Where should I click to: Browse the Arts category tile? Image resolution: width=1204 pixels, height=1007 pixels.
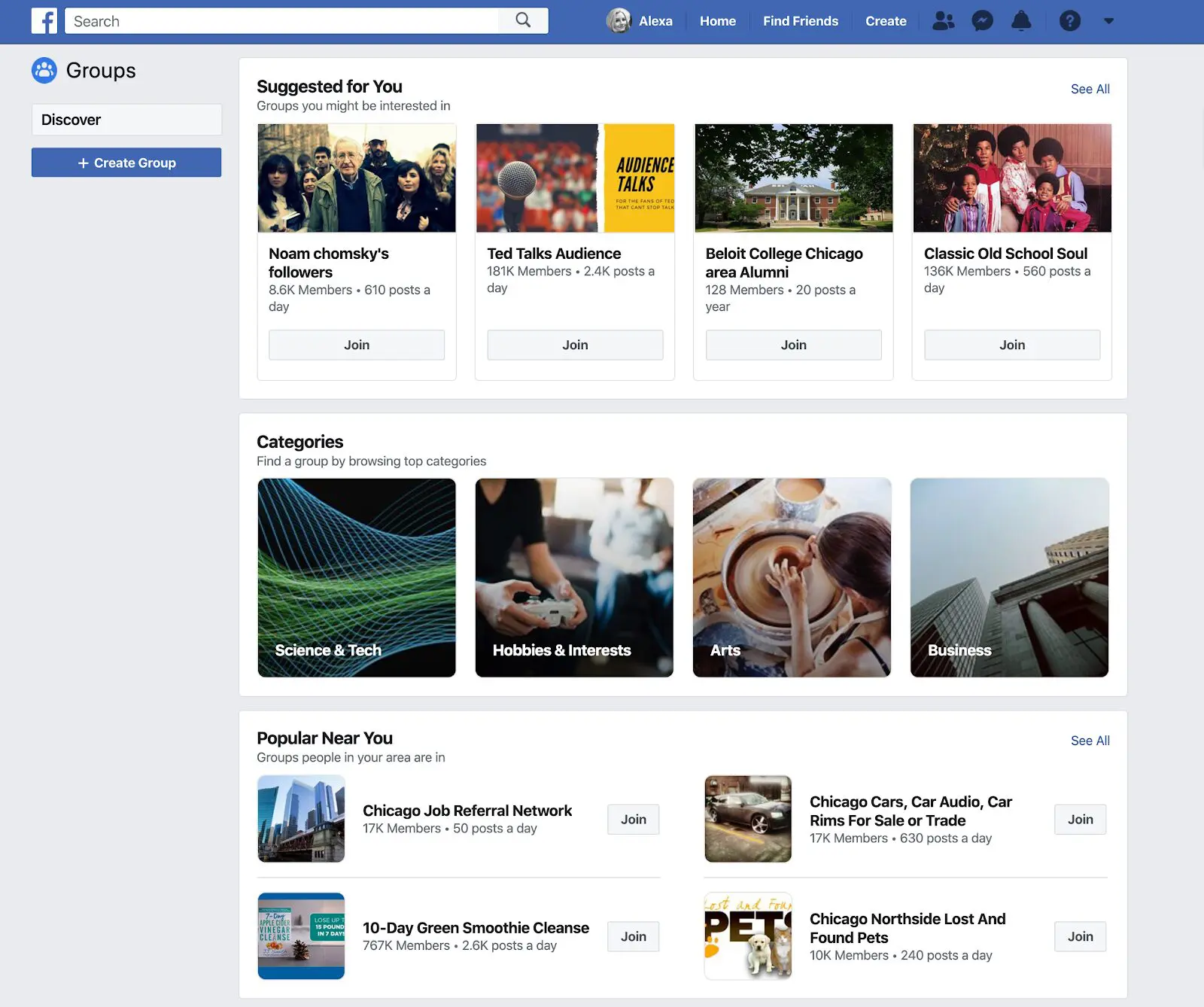792,578
